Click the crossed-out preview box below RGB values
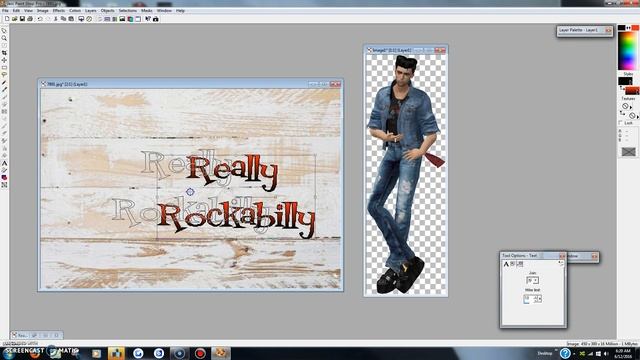640x360 pixels. (629, 152)
